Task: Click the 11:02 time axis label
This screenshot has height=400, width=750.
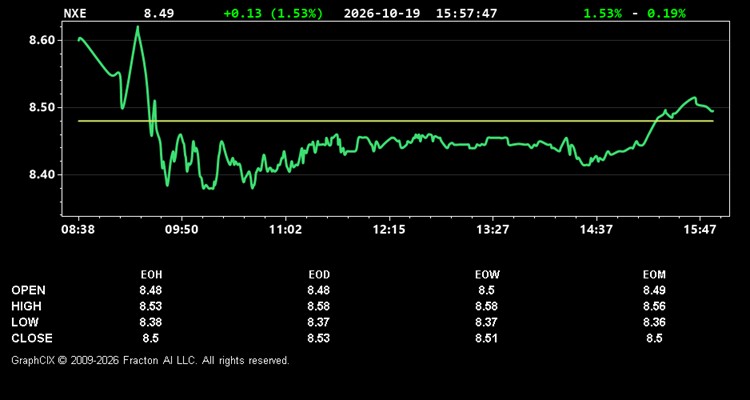Action: tap(286, 230)
